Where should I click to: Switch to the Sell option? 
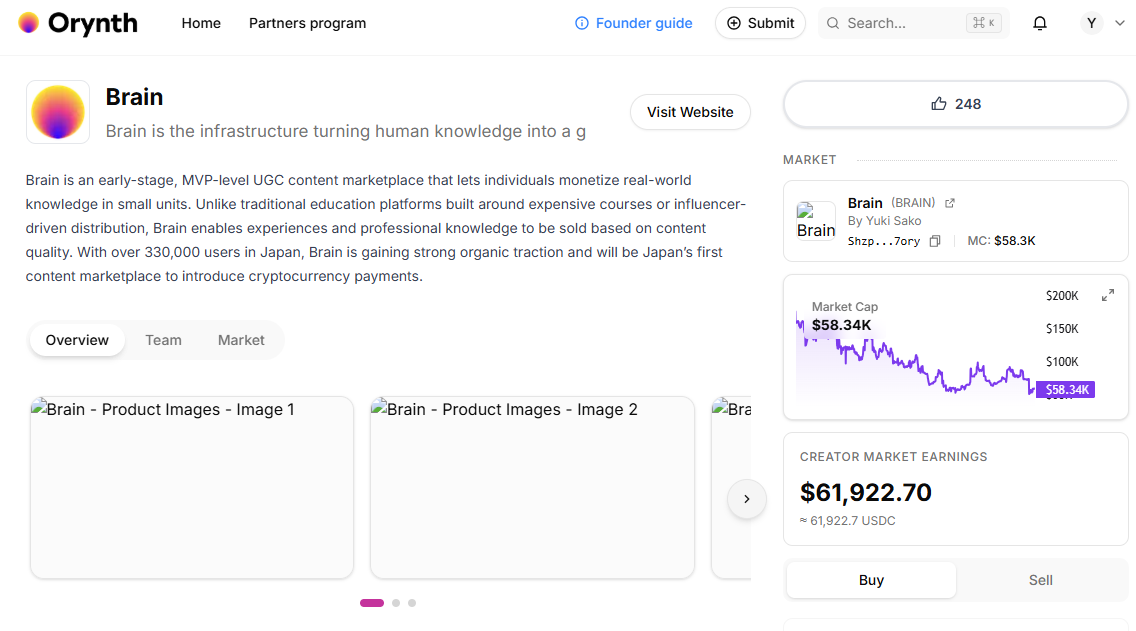click(1040, 580)
